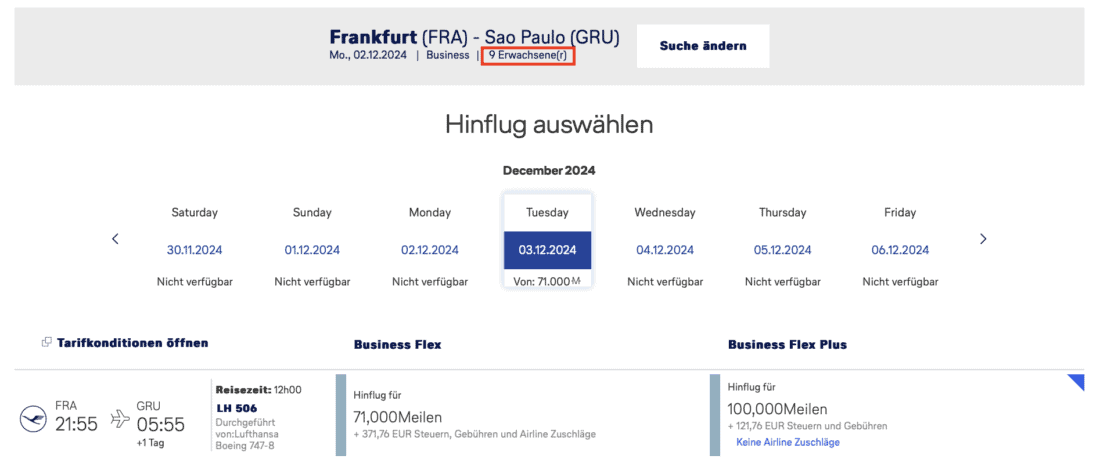Select Friday 06.12.2024 date tab
This screenshot has height=463, width=1100.
point(900,250)
